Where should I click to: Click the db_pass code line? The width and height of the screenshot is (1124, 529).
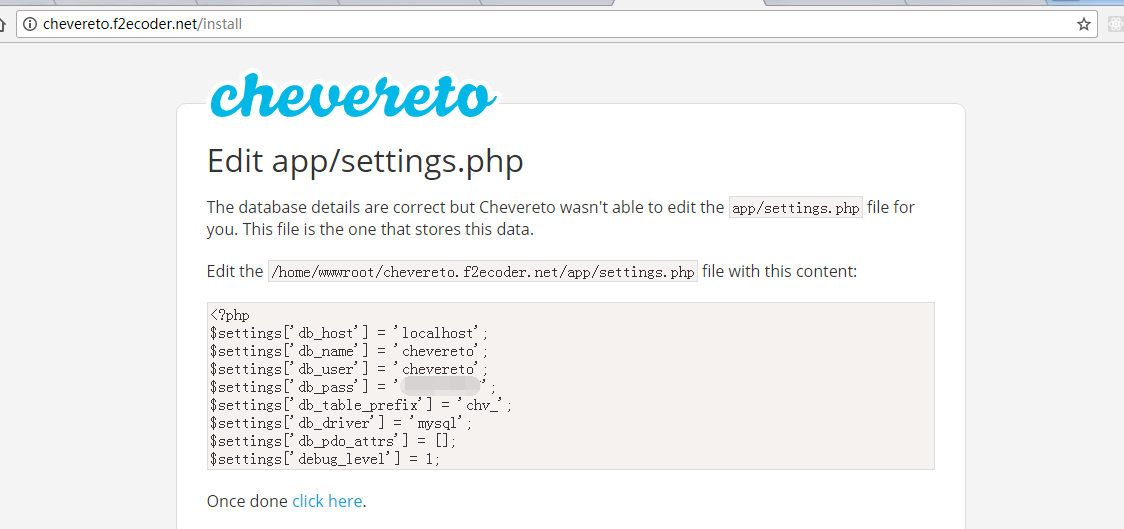pyautogui.click(x=353, y=387)
